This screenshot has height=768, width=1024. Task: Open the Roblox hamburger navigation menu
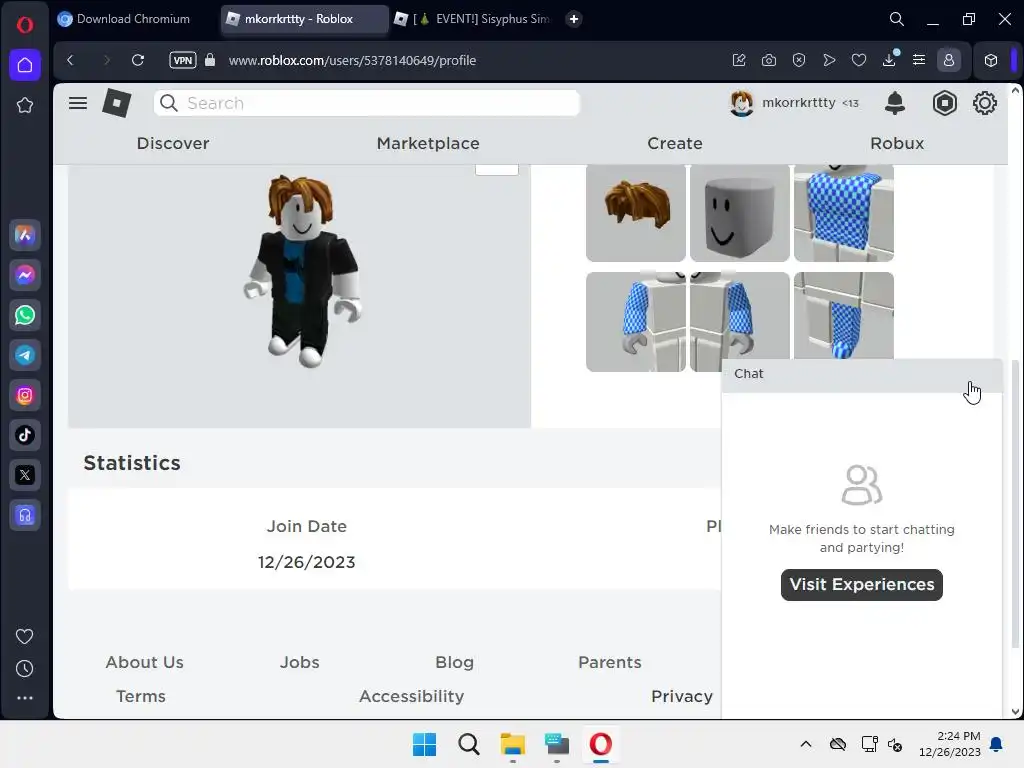point(78,103)
